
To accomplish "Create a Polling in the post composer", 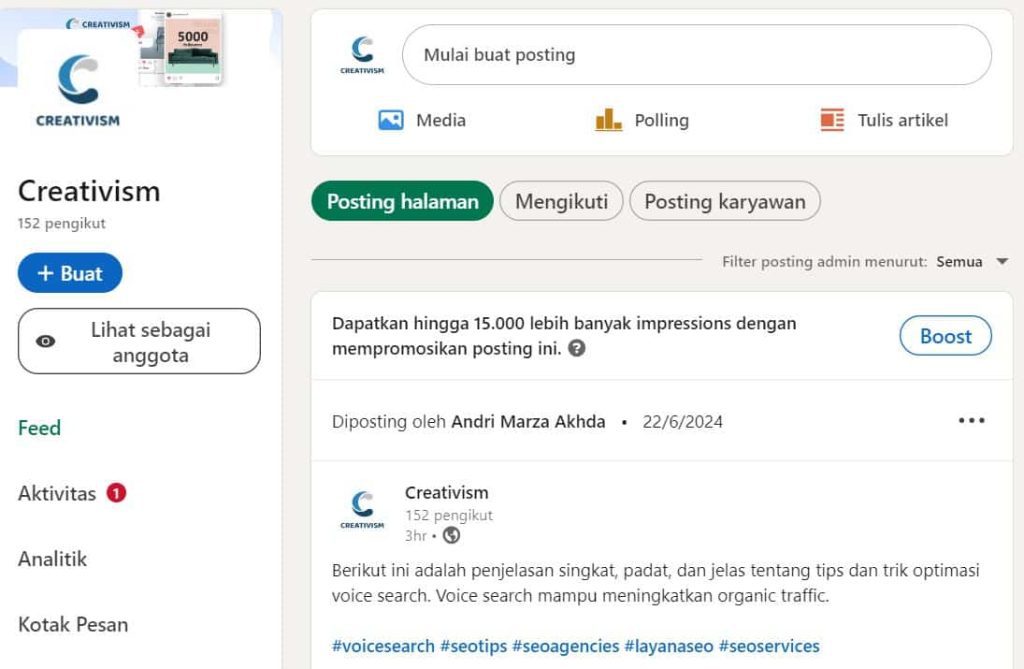I will coord(643,120).
